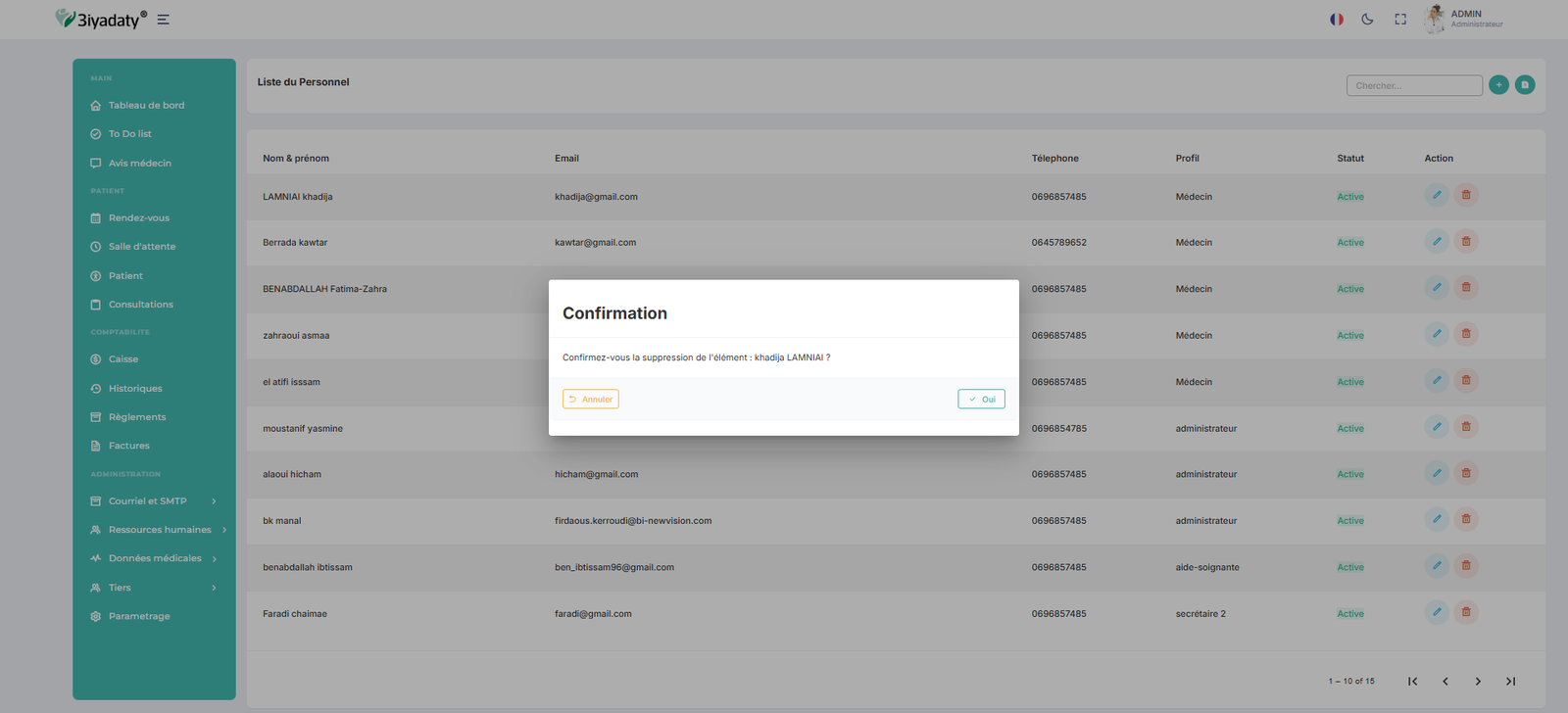This screenshot has width=1568, height=713.
Task: Confirm deletion with the Oui button
Action: (x=981, y=399)
